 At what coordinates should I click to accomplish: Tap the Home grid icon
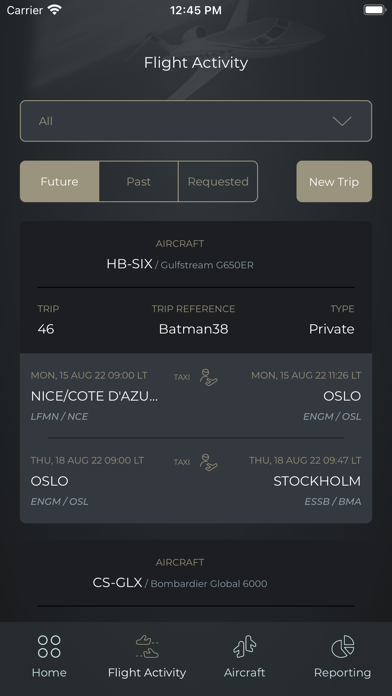click(49, 646)
